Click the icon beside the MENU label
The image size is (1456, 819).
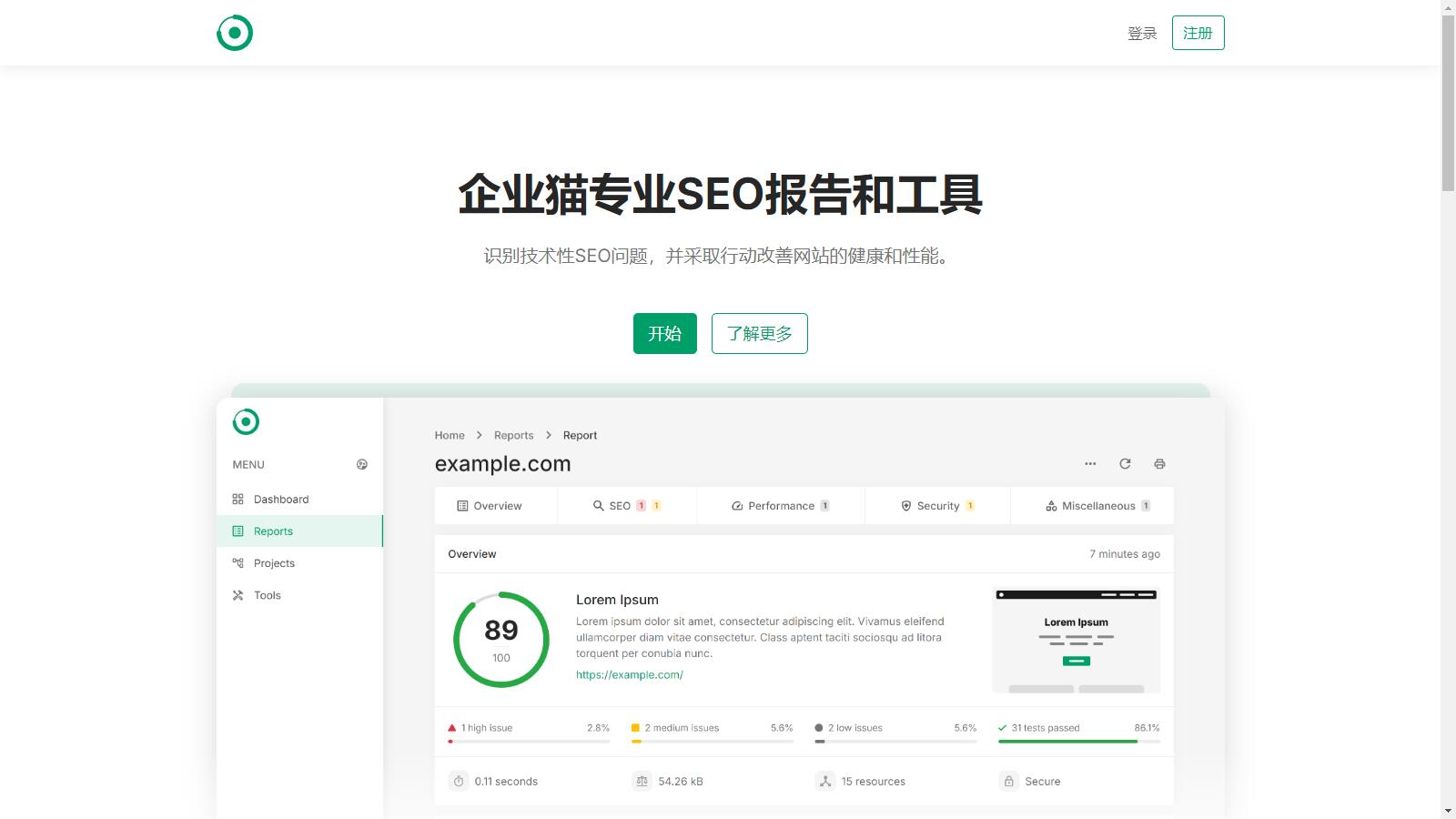click(x=362, y=465)
